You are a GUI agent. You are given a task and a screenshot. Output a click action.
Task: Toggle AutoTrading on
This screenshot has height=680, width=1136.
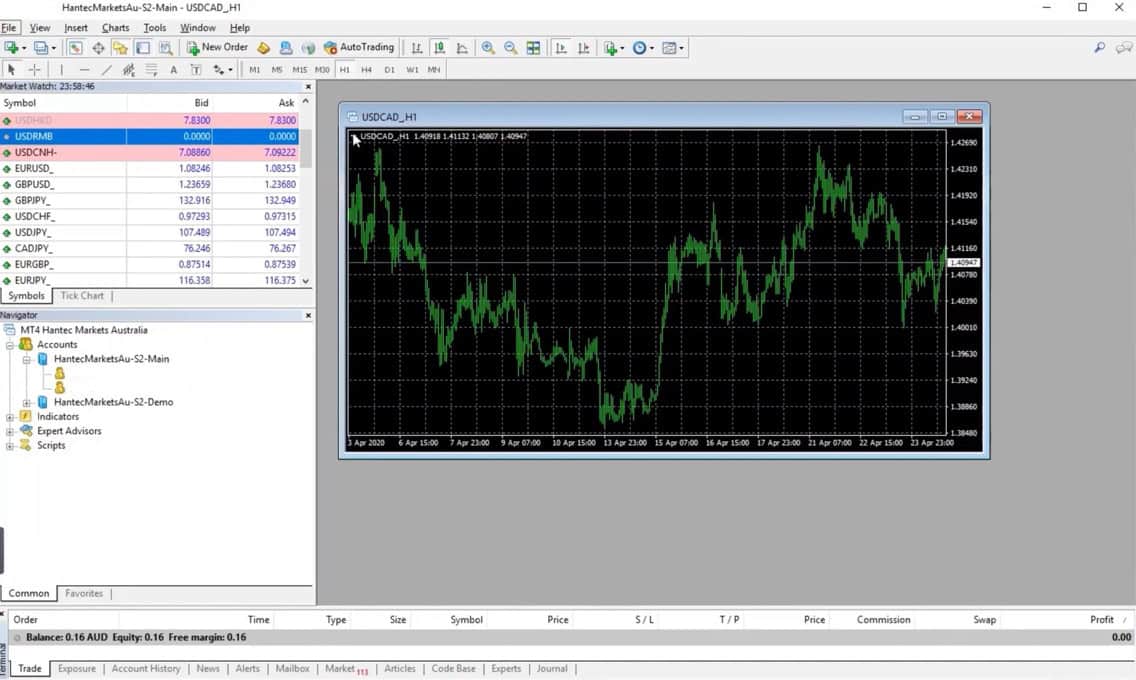point(358,47)
